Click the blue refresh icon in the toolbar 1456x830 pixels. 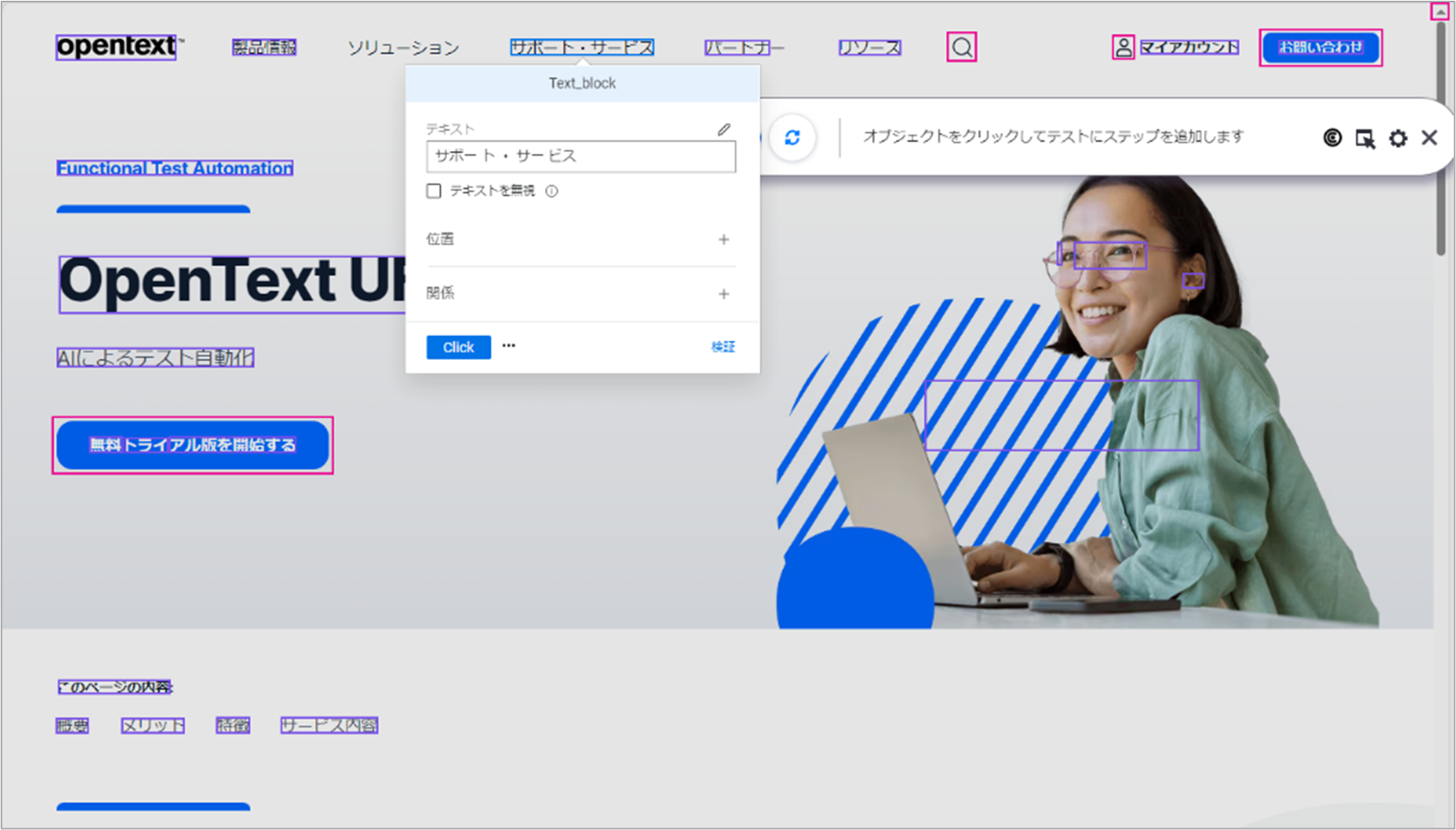point(792,138)
